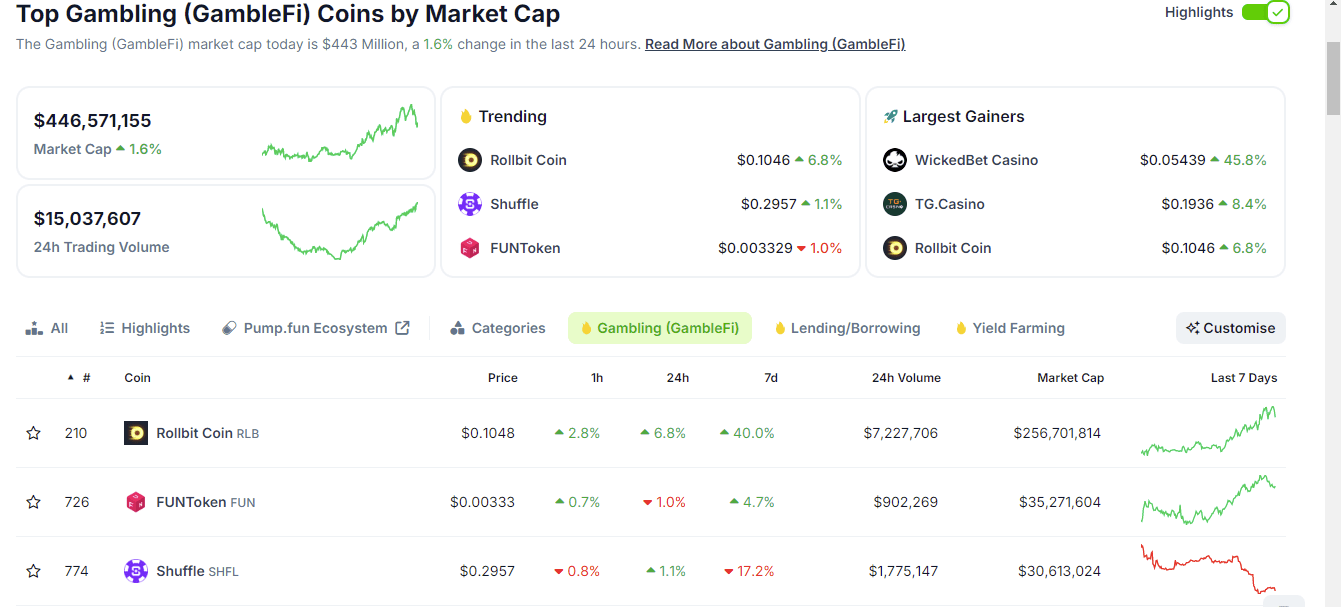Click the page vertical scrollbar thumb
This screenshot has height=607, width=1341.
click(1332, 80)
